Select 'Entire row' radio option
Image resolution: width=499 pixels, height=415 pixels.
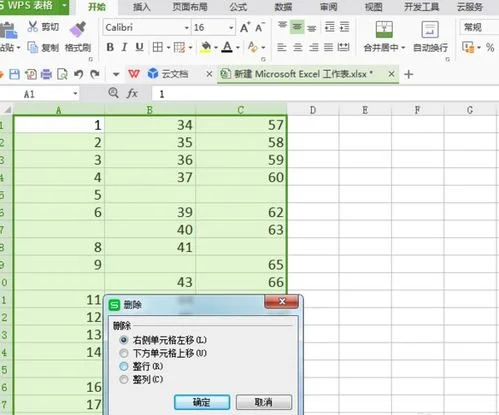(x=124, y=366)
